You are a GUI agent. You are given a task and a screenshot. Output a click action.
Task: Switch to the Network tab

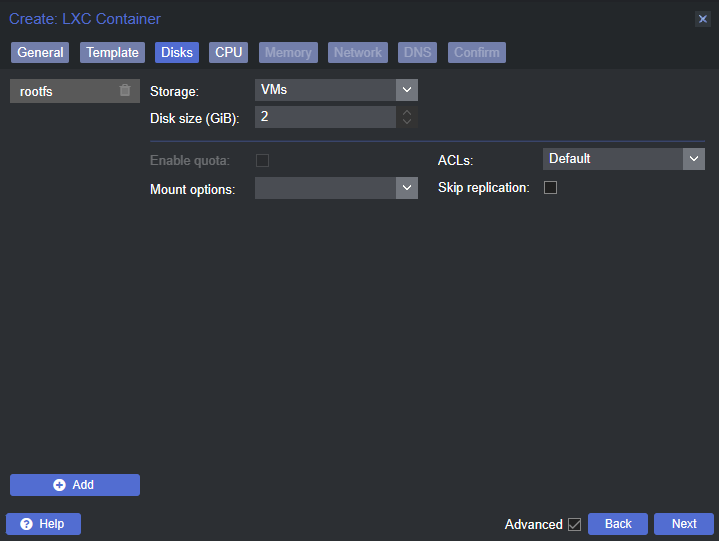[x=358, y=52]
